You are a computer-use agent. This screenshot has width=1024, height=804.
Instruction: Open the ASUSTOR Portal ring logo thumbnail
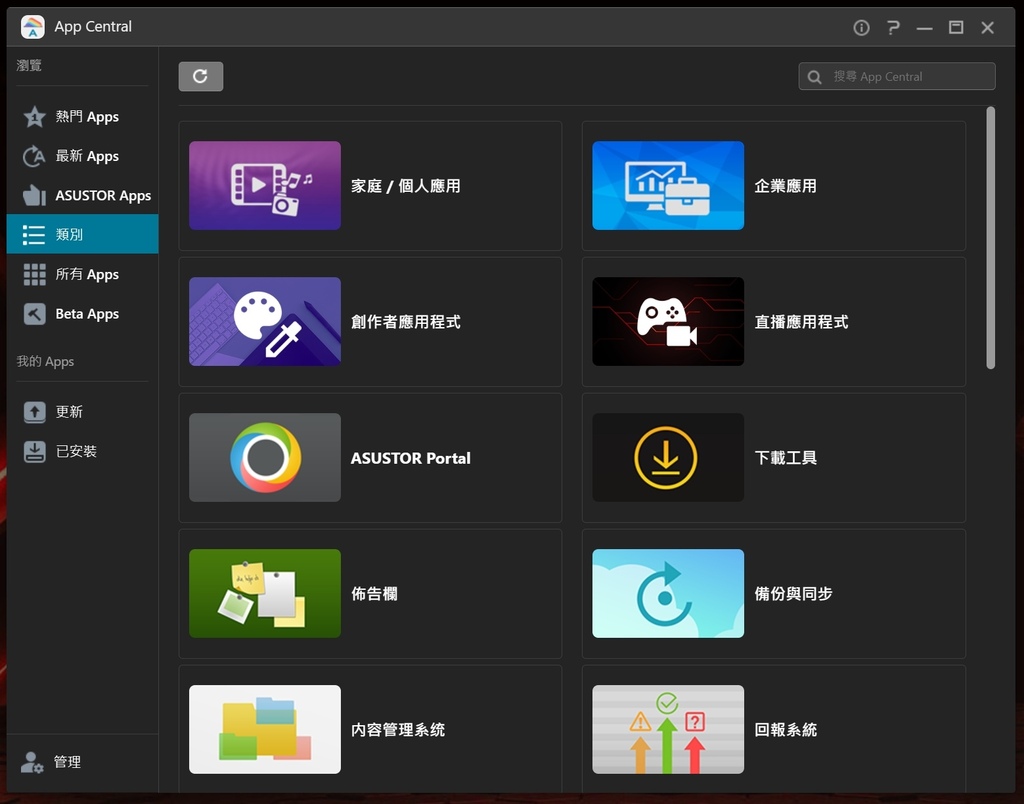(264, 457)
